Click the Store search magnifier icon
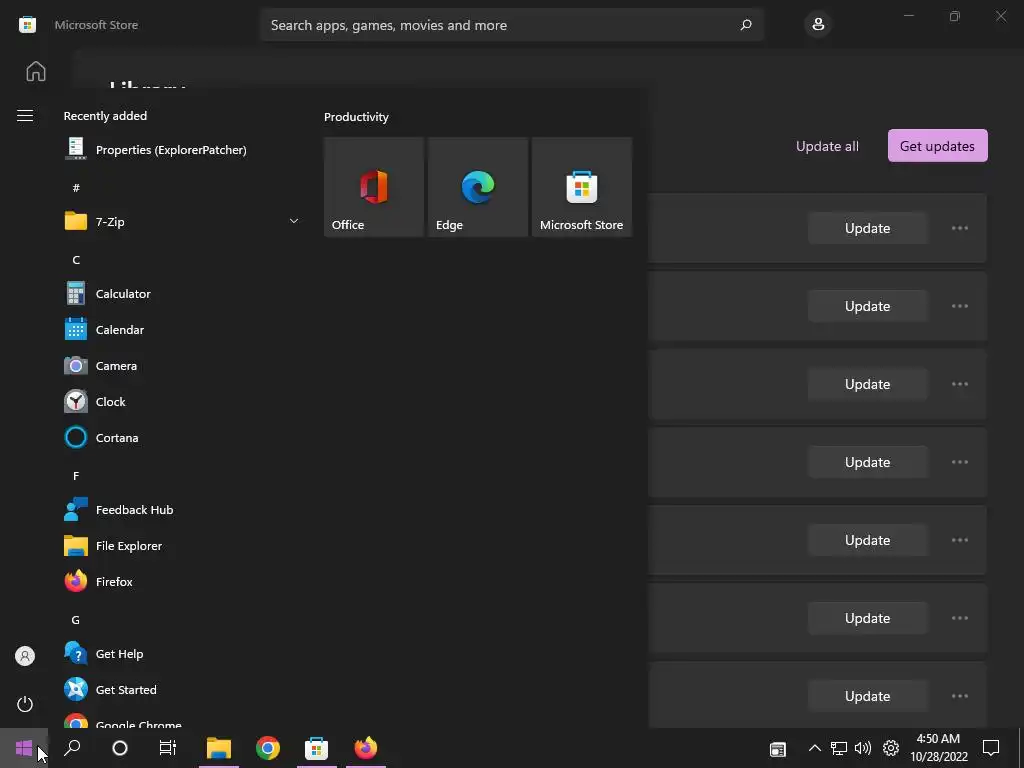Viewport: 1024px width, 768px height. point(746,25)
